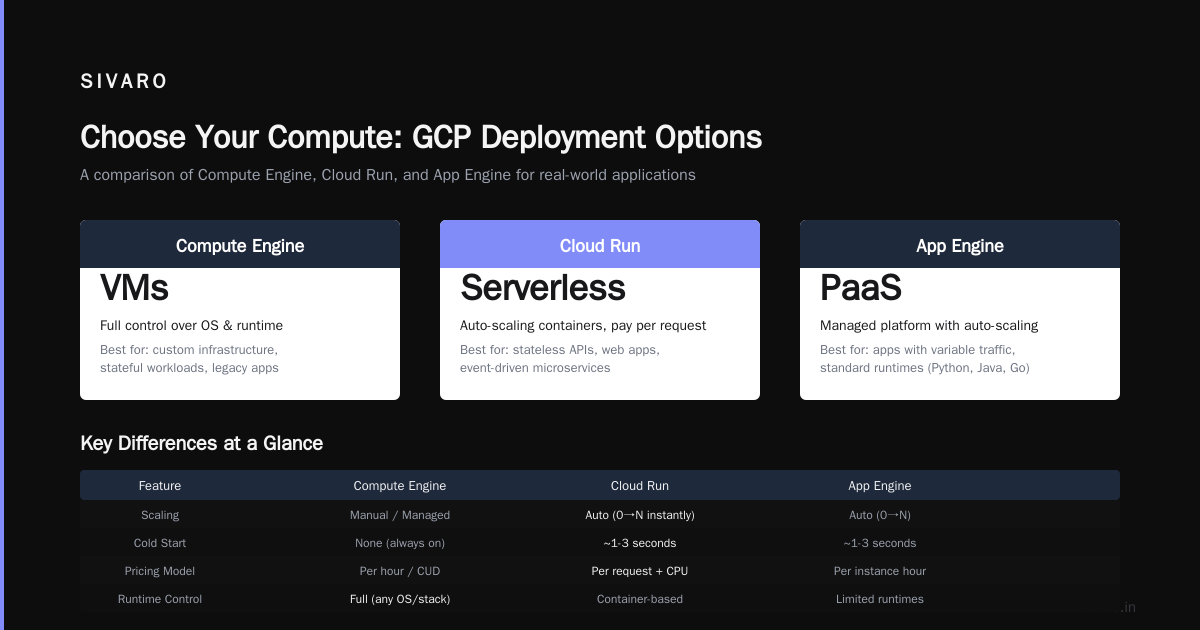Click 'Best for: stateless APIs, web apps' description
1200x630 pixels.
[x=560, y=359]
